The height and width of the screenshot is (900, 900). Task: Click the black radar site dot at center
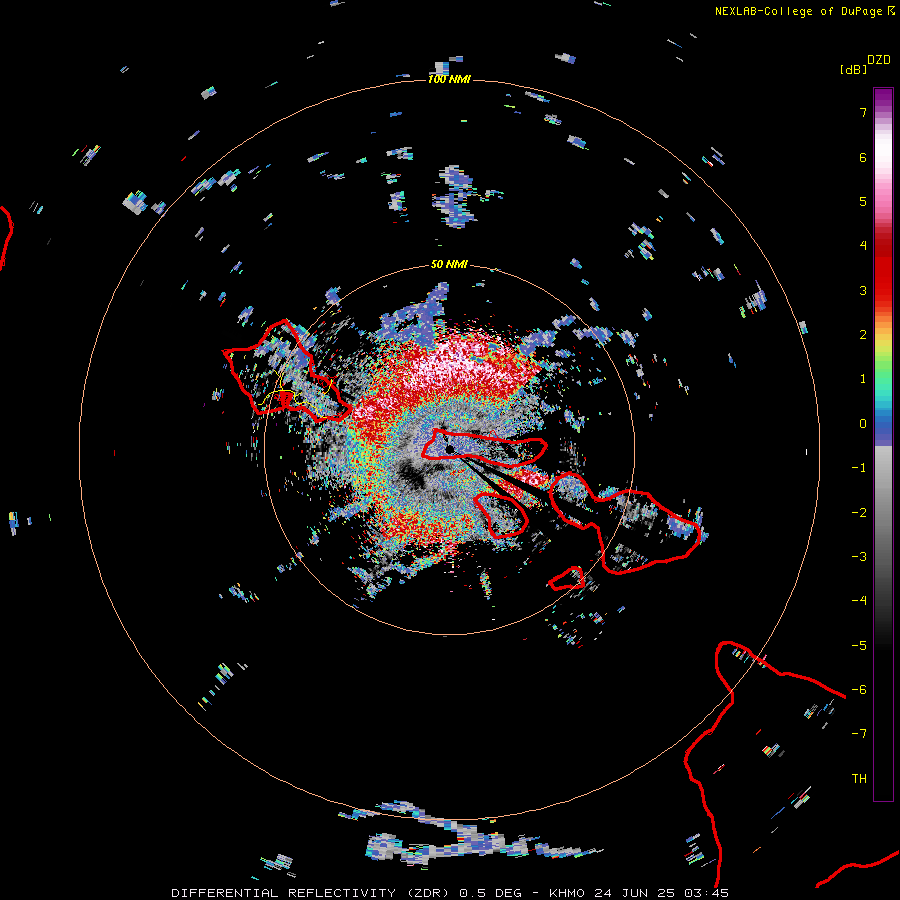point(451,449)
